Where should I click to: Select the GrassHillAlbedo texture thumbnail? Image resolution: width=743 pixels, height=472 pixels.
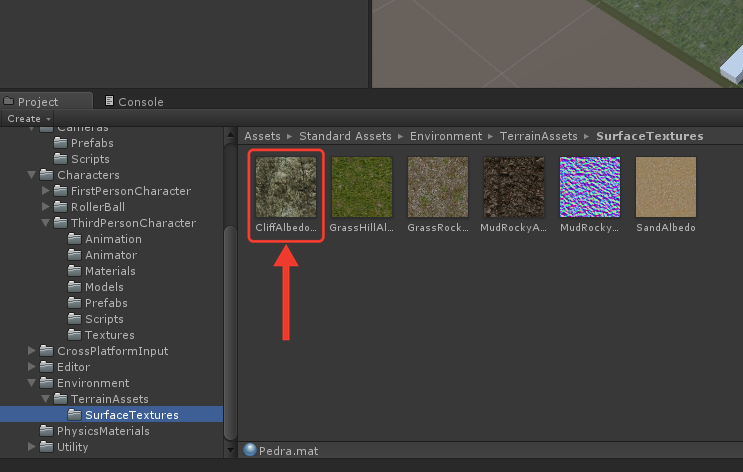tap(362, 187)
